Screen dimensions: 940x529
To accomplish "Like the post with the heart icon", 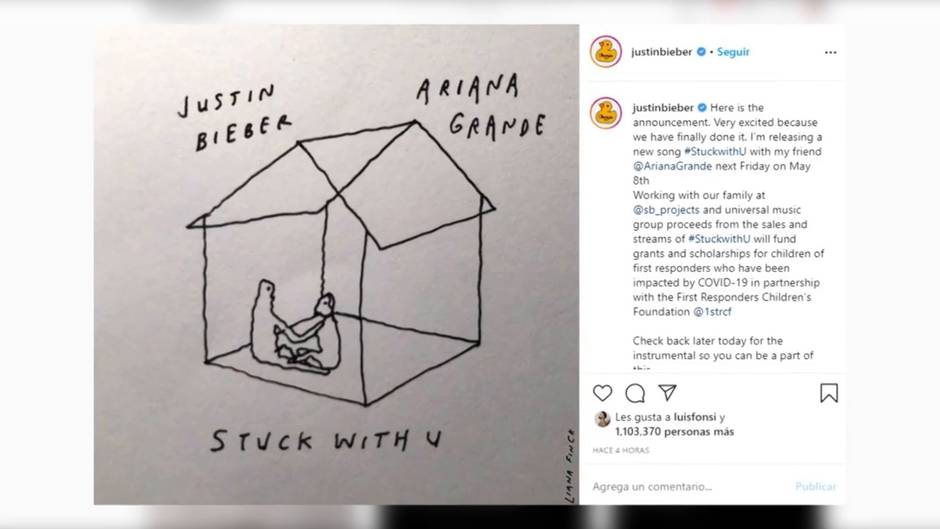I will point(602,393).
